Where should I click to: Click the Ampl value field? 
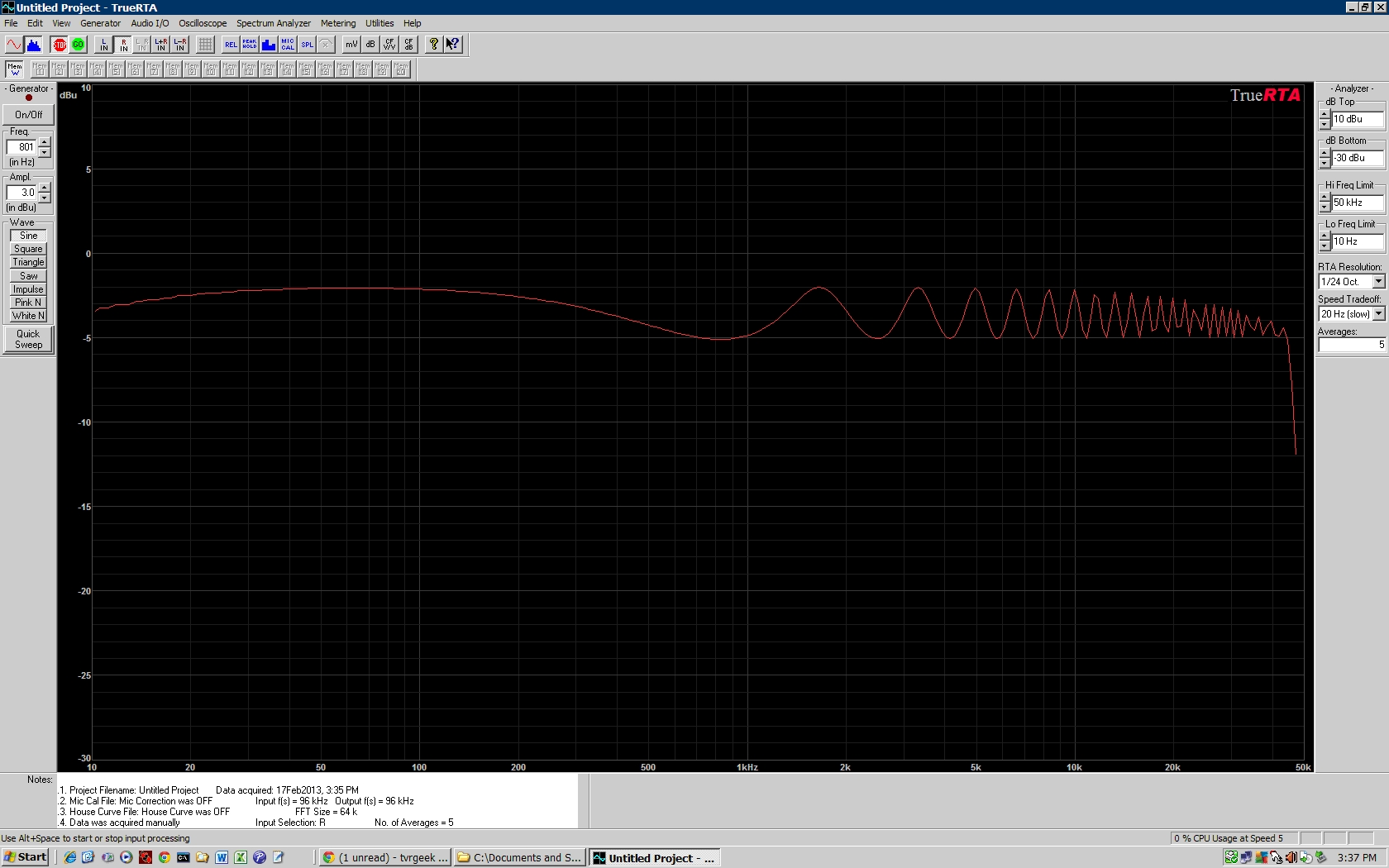(x=21, y=193)
